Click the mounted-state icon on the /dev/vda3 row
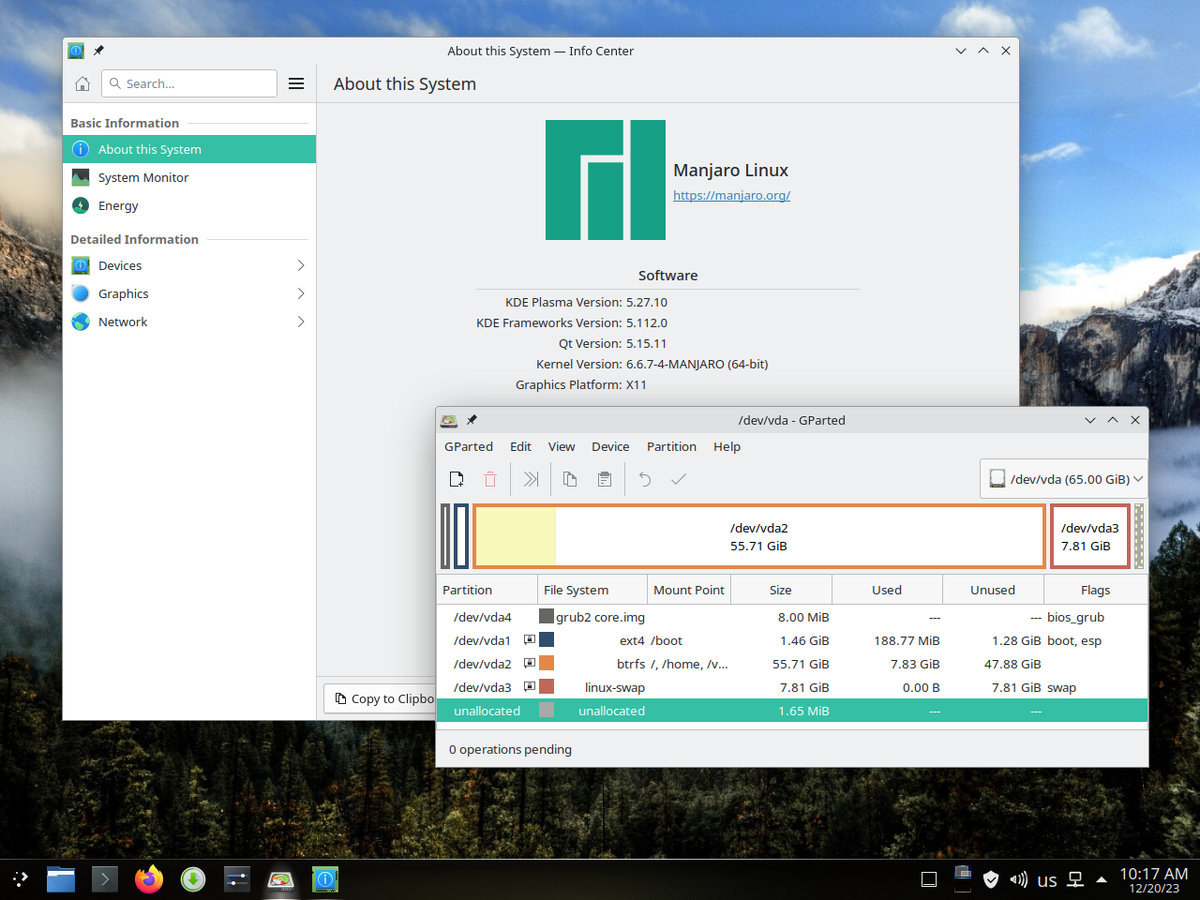The height and width of the screenshot is (900, 1200). (x=530, y=687)
